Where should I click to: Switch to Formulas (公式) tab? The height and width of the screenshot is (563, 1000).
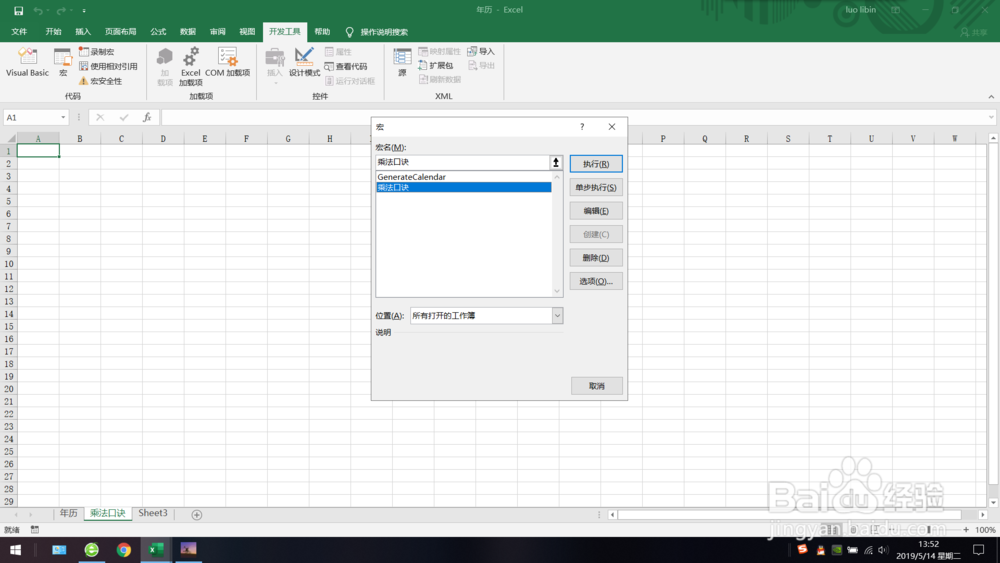[158, 32]
